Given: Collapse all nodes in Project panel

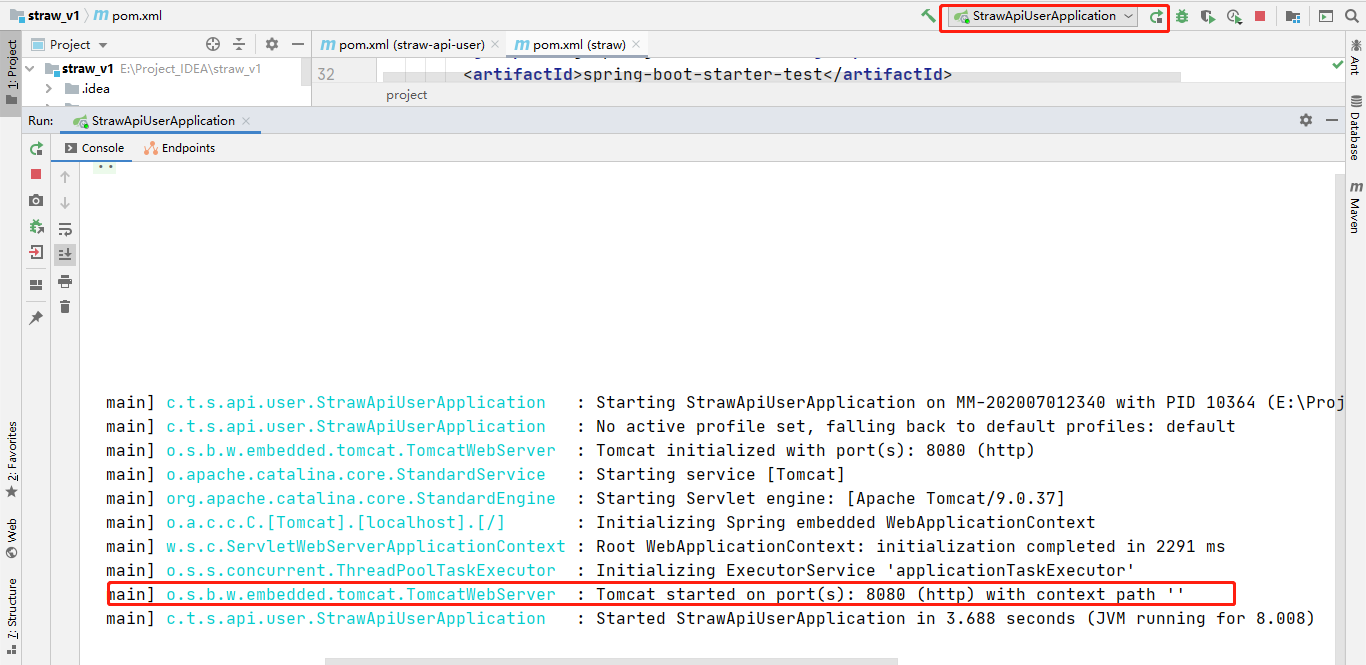Looking at the screenshot, I should point(239,44).
